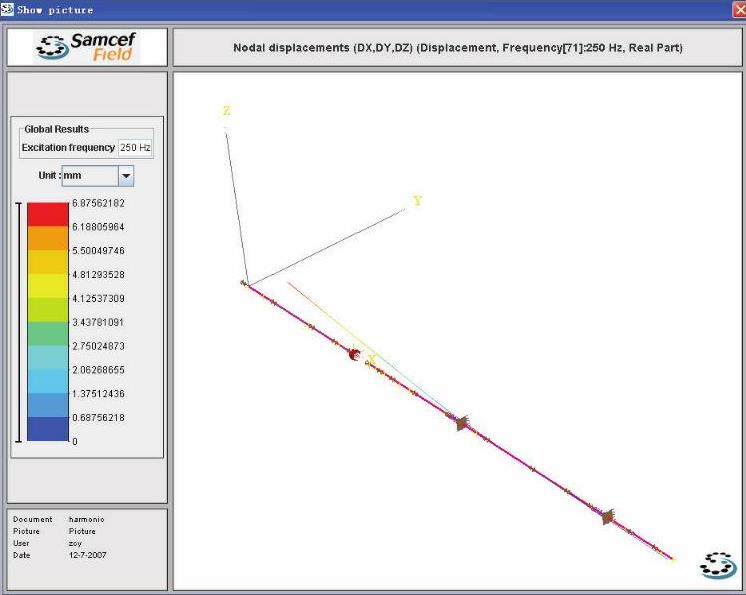Open the Unit dropdown arrow
The width and height of the screenshot is (746, 595).
point(126,176)
